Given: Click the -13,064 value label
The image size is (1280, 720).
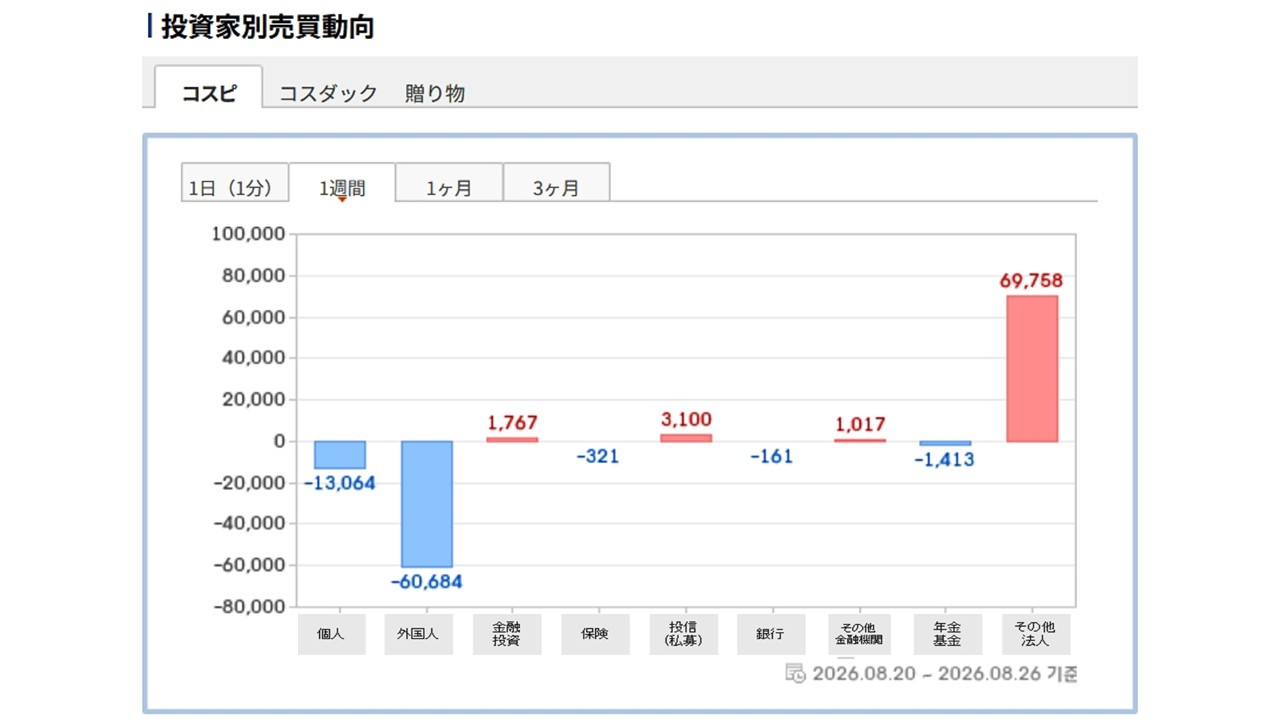Looking at the screenshot, I should [x=340, y=483].
